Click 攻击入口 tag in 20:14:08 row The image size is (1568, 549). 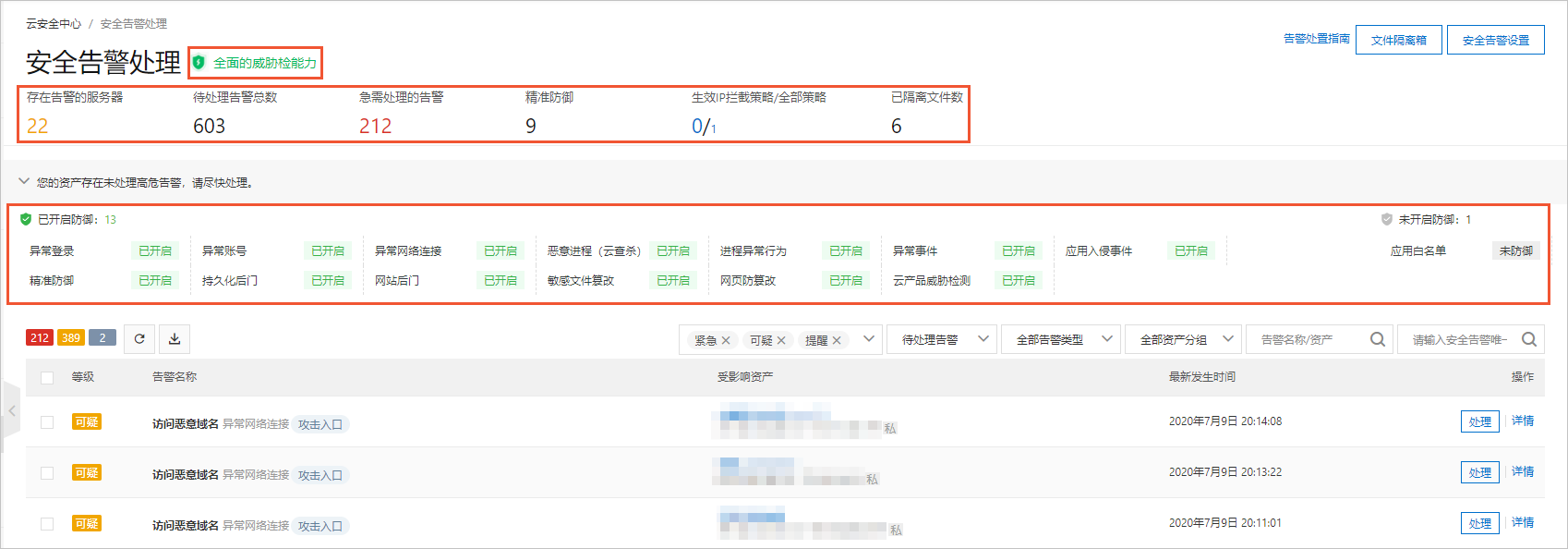[x=320, y=424]
